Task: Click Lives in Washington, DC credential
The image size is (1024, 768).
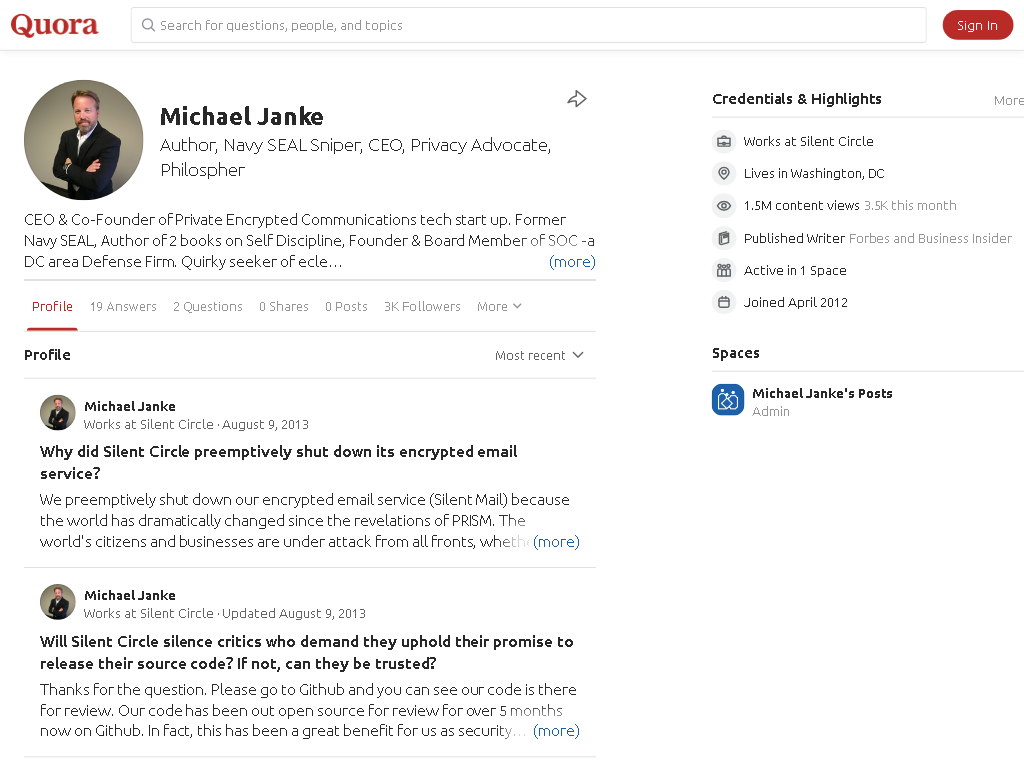Action: (814, 174)
